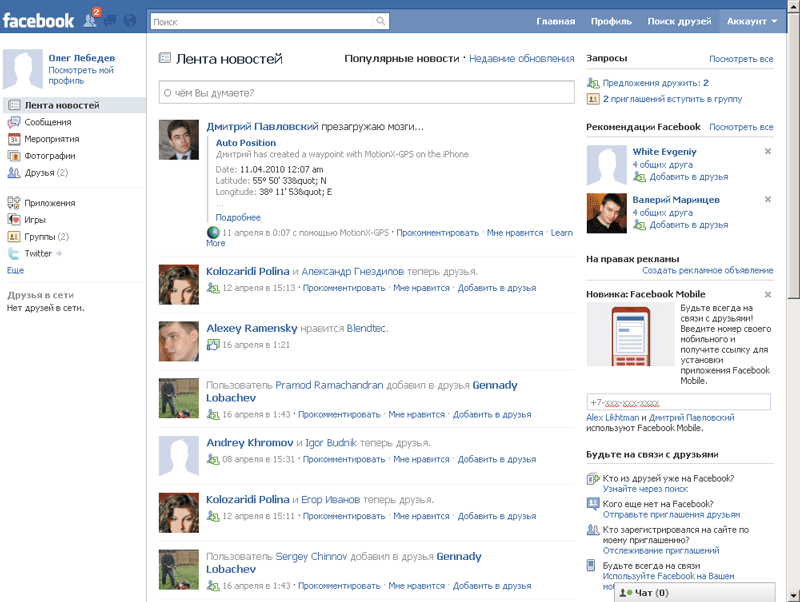Click Learn More on Auto Position post

561,233
